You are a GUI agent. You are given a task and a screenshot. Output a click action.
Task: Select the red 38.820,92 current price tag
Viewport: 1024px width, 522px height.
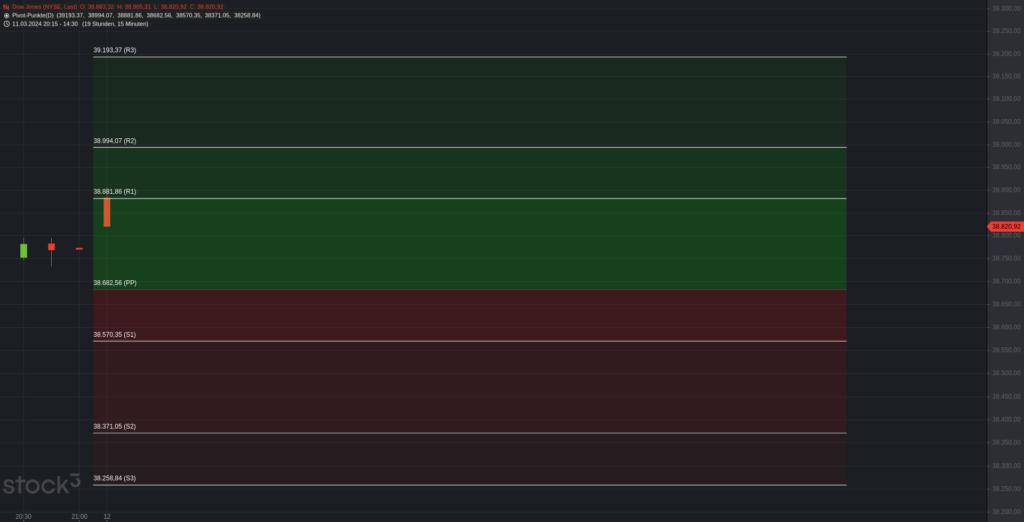pyautogui.click(x=1005, y=227)
